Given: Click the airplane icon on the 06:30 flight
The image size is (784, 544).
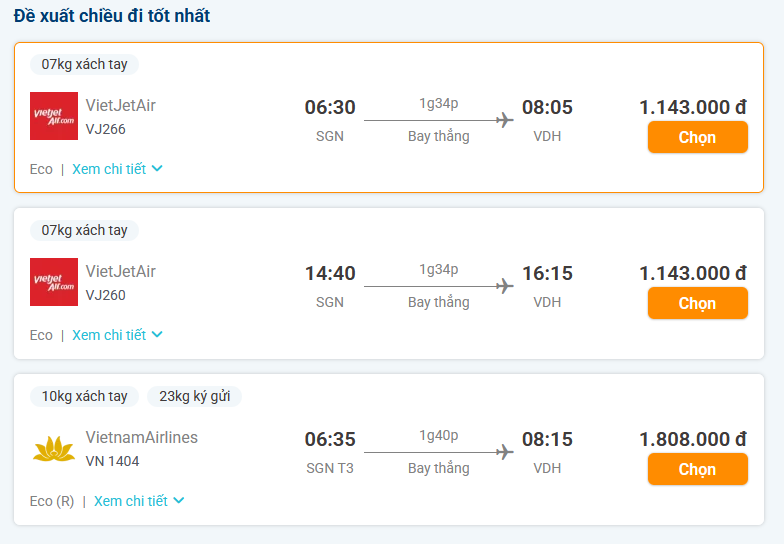Looking at the screenshot, I should (x=504, y=120).
